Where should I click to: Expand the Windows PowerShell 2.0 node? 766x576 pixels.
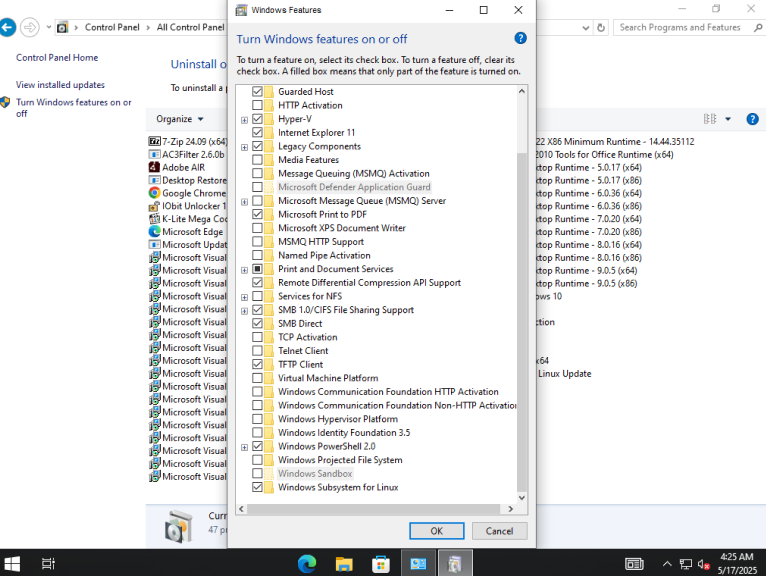tap(244, 447)
